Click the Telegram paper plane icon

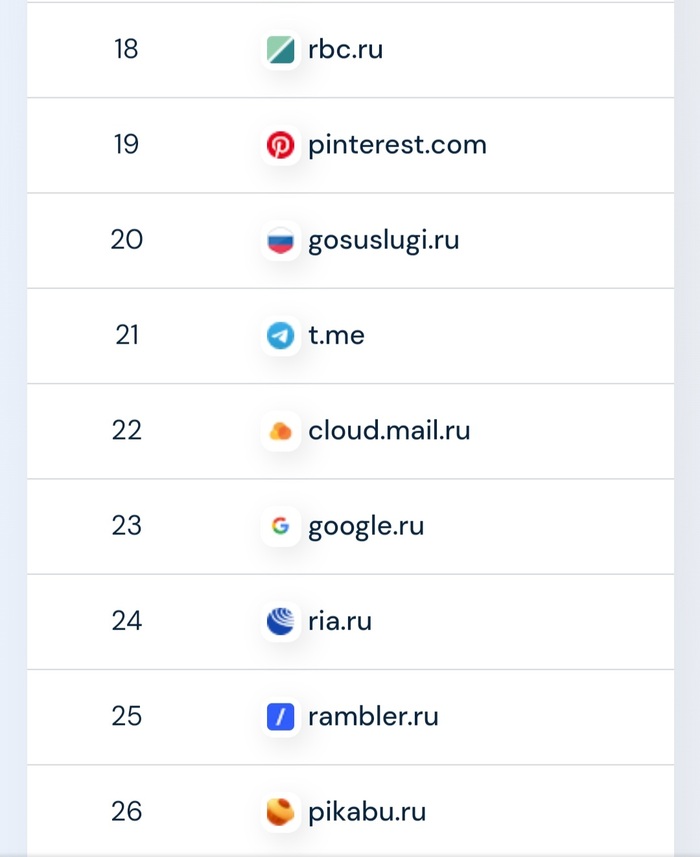click(280, 336)
